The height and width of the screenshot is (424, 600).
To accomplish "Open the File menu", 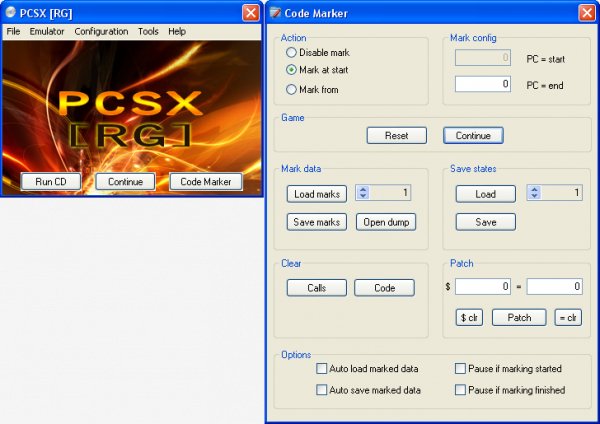I will pyautogui.click(x=13, y=31).
